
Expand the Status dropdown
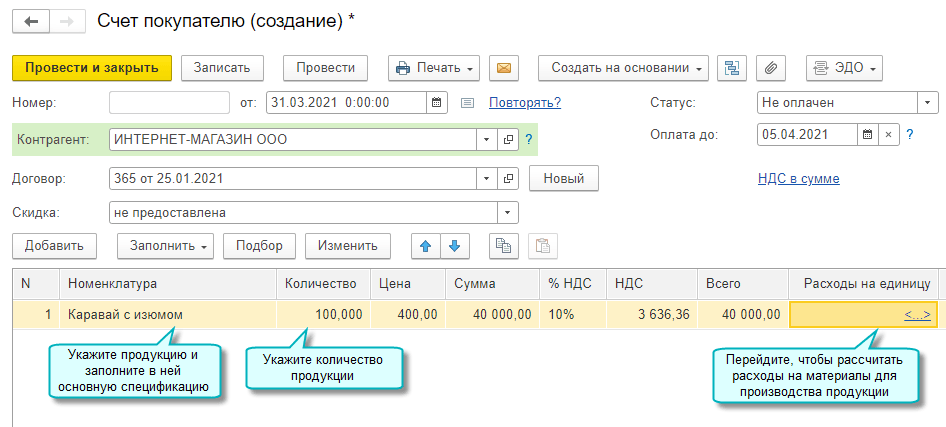tap(928, 102)
